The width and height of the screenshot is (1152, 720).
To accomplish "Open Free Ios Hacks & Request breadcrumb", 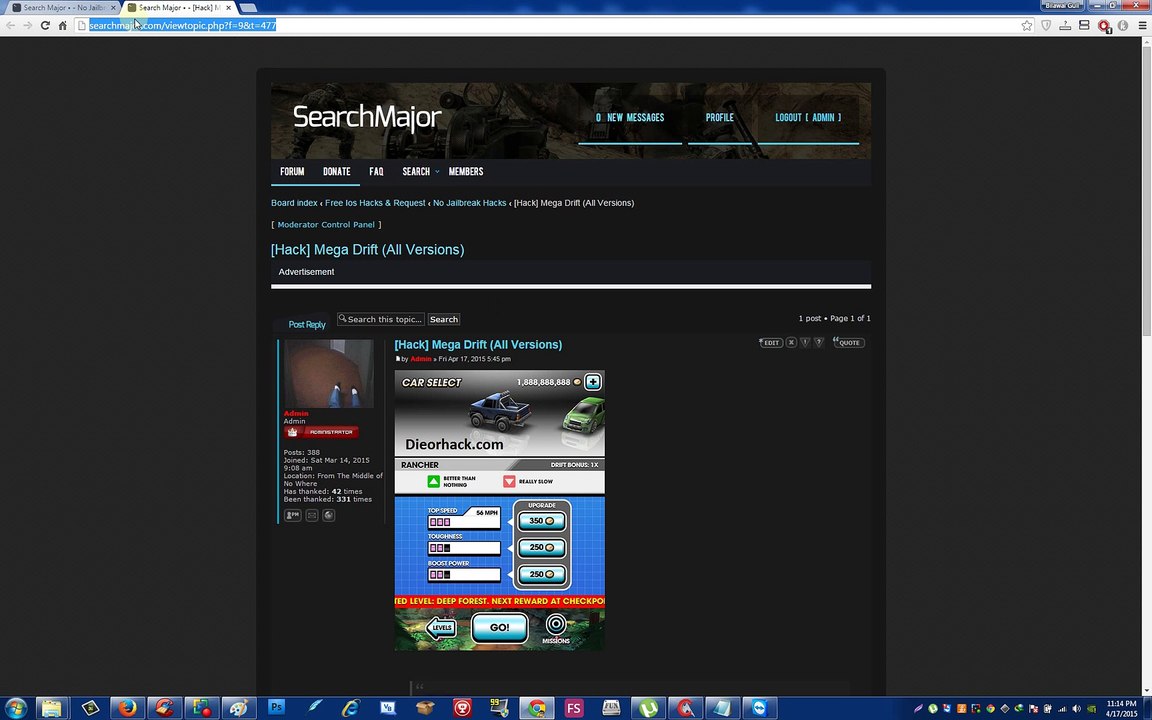I will (x=375, y=203).
